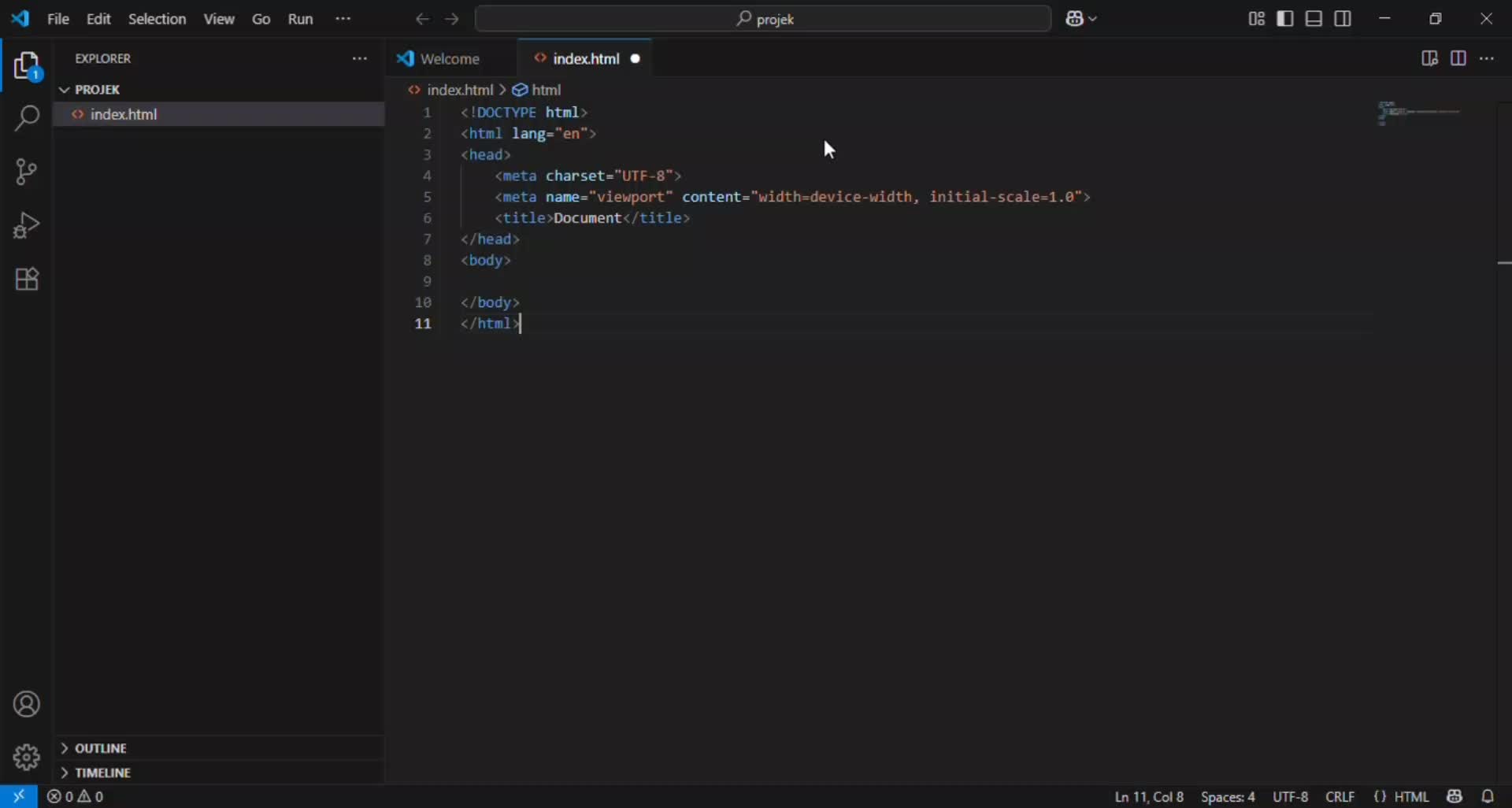The image size is (1512, 808).
Task: Open the Selection menu
Action: (157, 19)
